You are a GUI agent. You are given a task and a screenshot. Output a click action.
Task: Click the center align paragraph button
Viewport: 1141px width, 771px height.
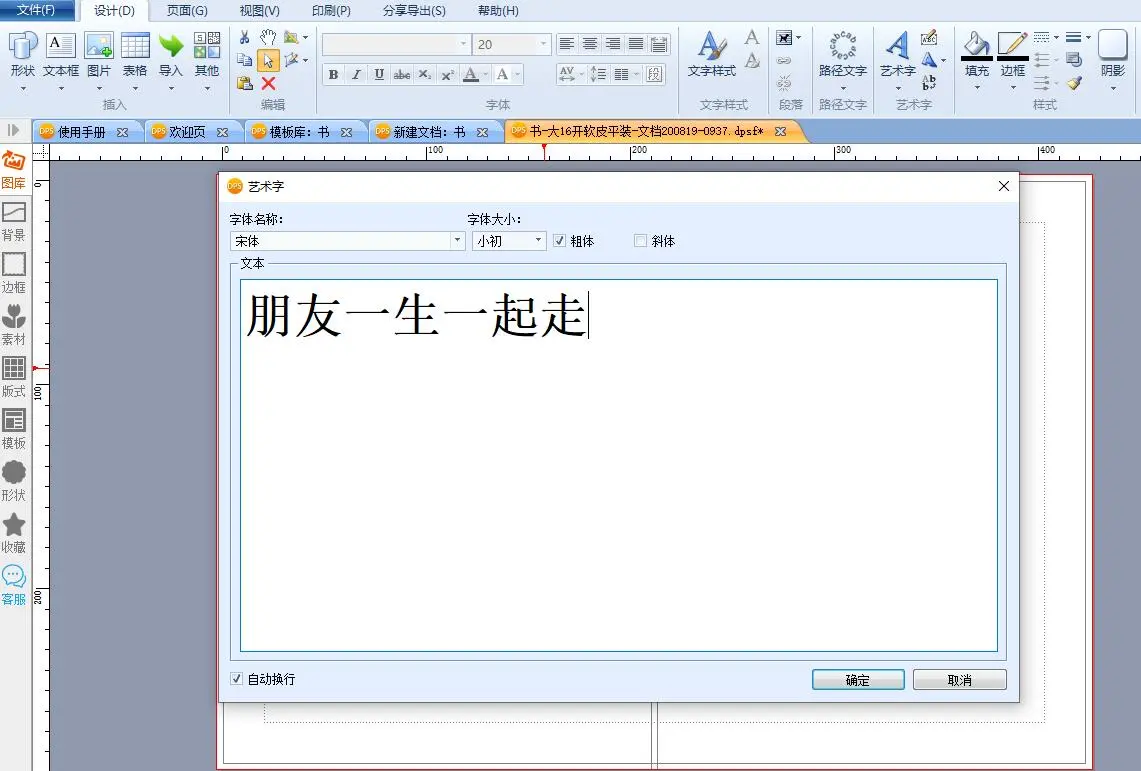coord(590,44)
